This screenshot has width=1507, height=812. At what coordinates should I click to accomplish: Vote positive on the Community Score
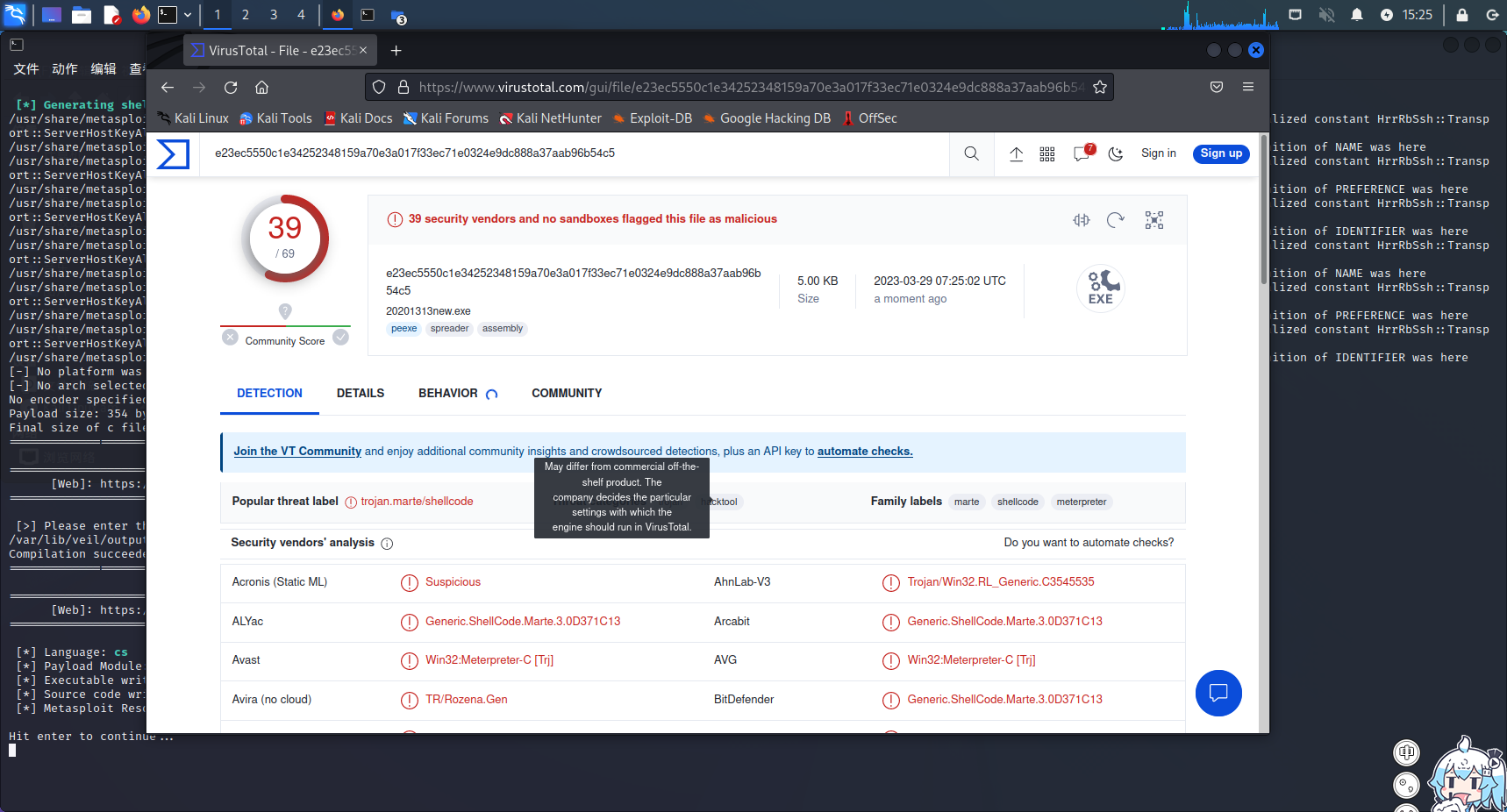point(341,337)
